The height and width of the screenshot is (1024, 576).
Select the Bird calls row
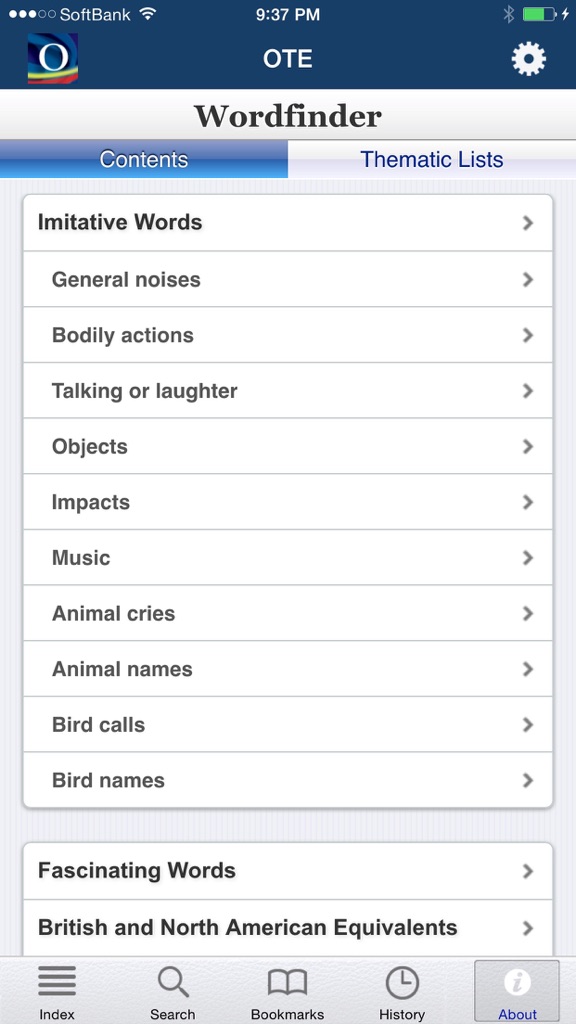click(x=288, y=725)
